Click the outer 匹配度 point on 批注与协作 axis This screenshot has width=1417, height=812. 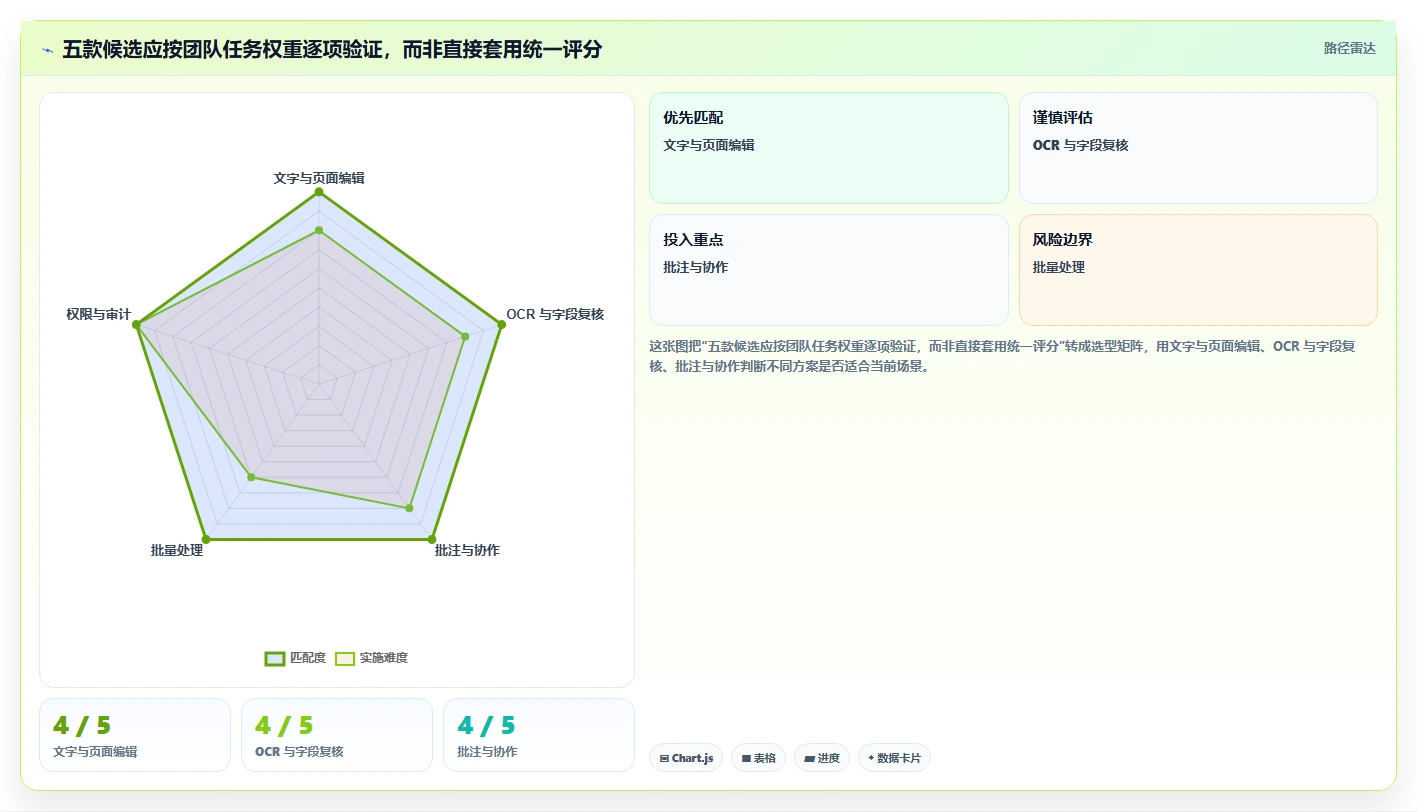click(x=432, y=539)
